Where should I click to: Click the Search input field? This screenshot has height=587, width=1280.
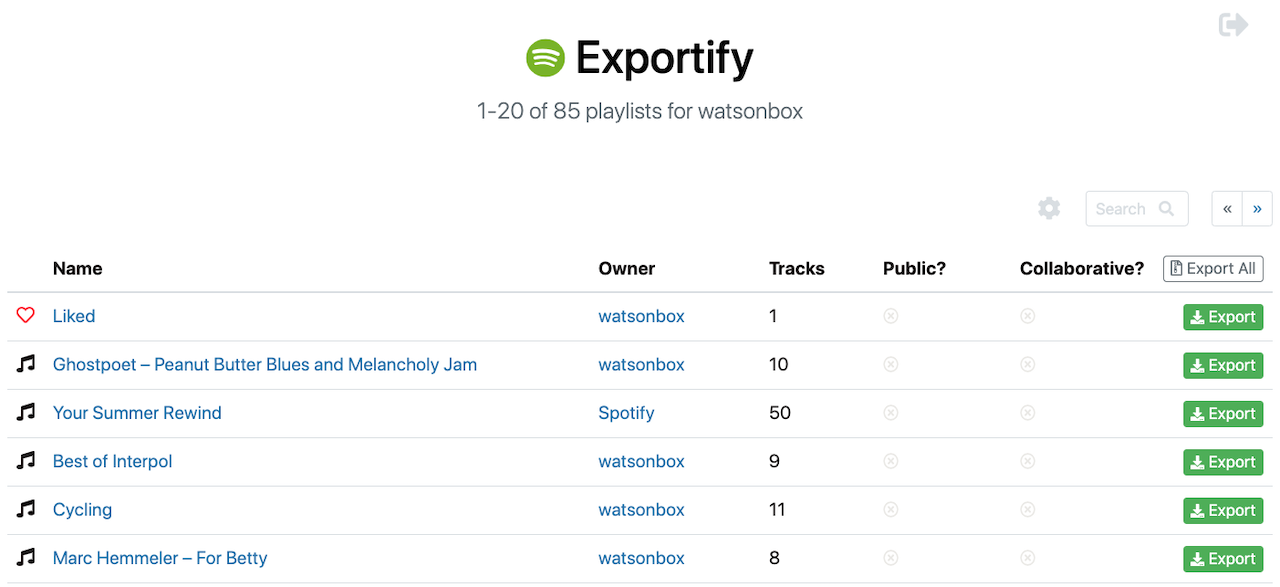[x=1137, y=209]
